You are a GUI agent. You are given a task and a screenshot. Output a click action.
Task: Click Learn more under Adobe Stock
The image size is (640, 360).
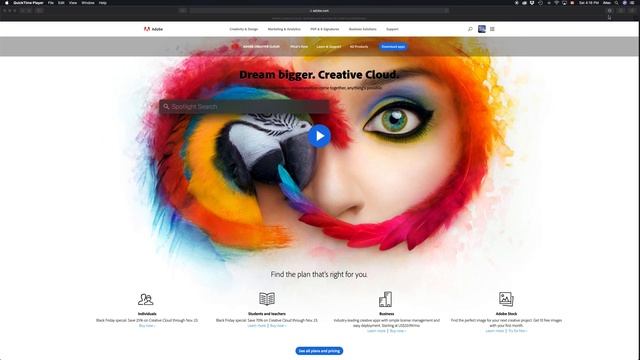pos(495,331)
